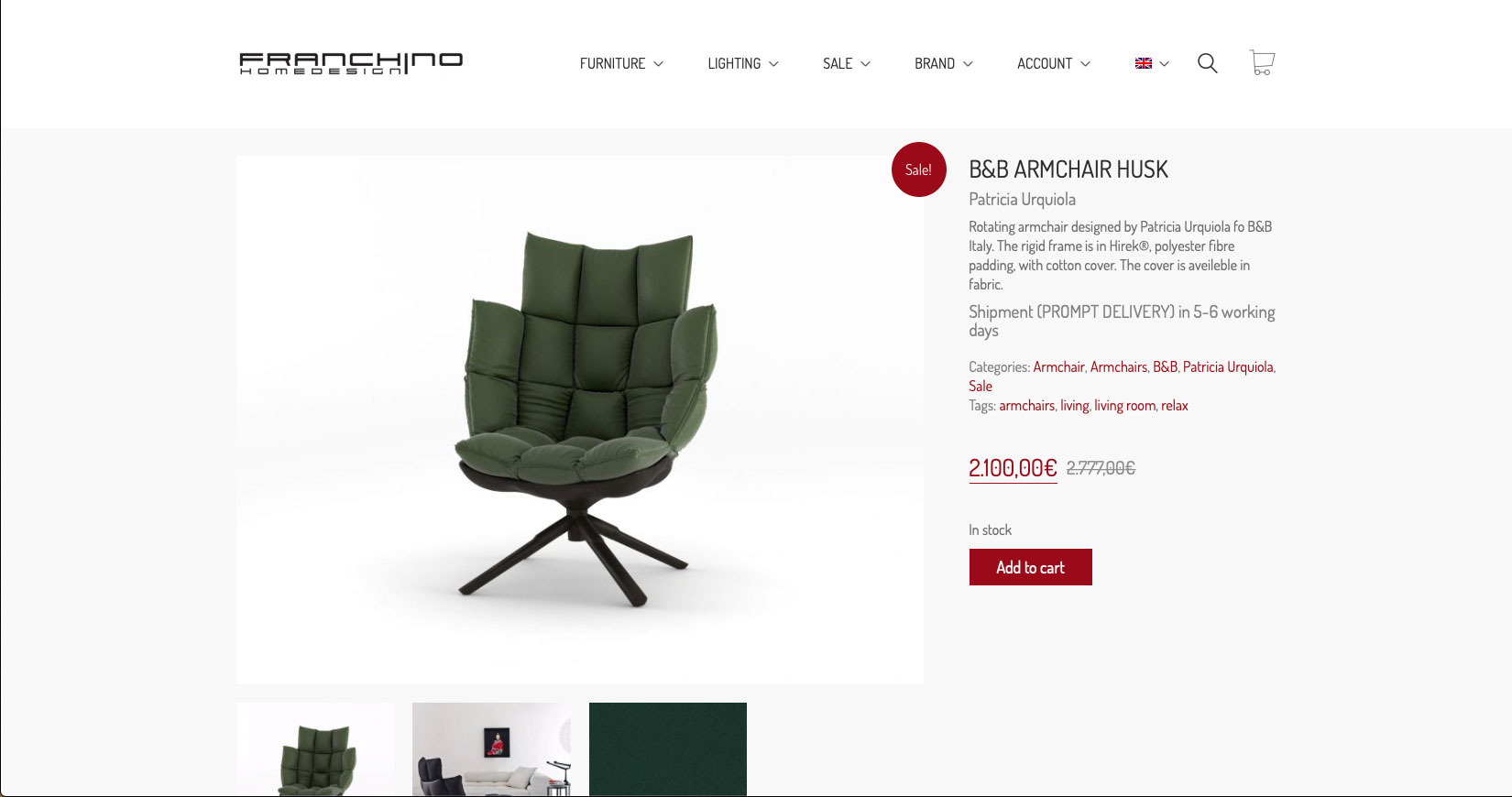Expand the Furniture menu chevron
Screen dimensions: 1512x797
(x=658, y=64)
